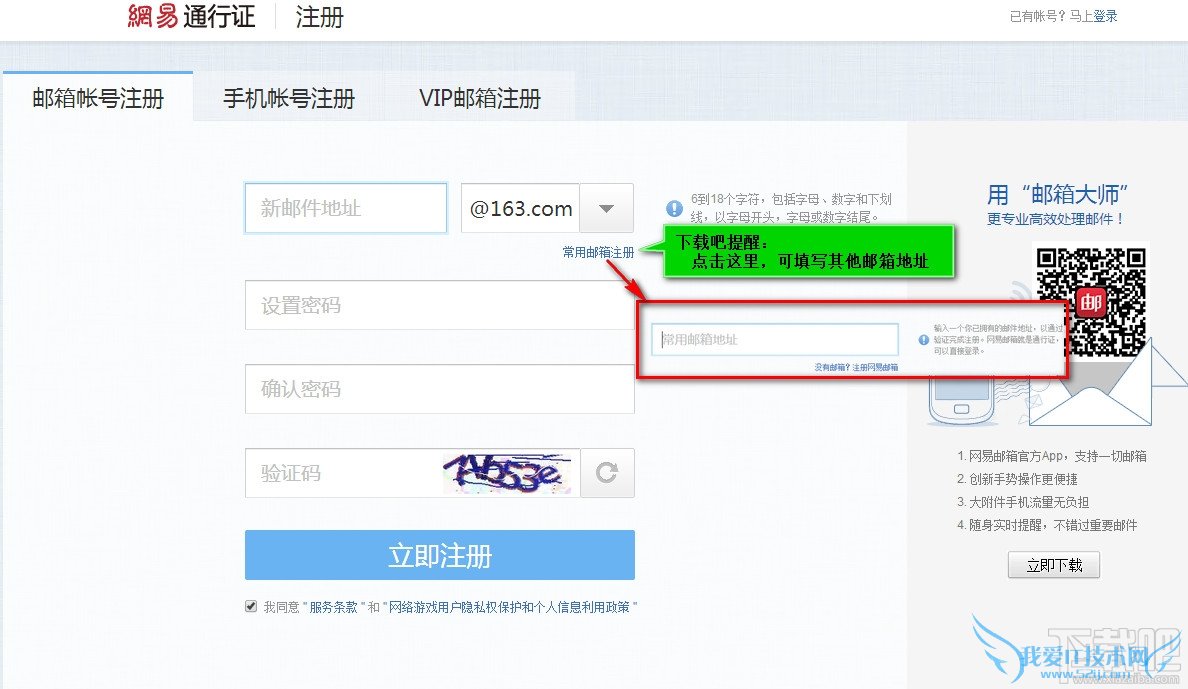The image size is (1188, 689).
Task: Click the 常用邮箱注册 link
Action: [598, 252]
